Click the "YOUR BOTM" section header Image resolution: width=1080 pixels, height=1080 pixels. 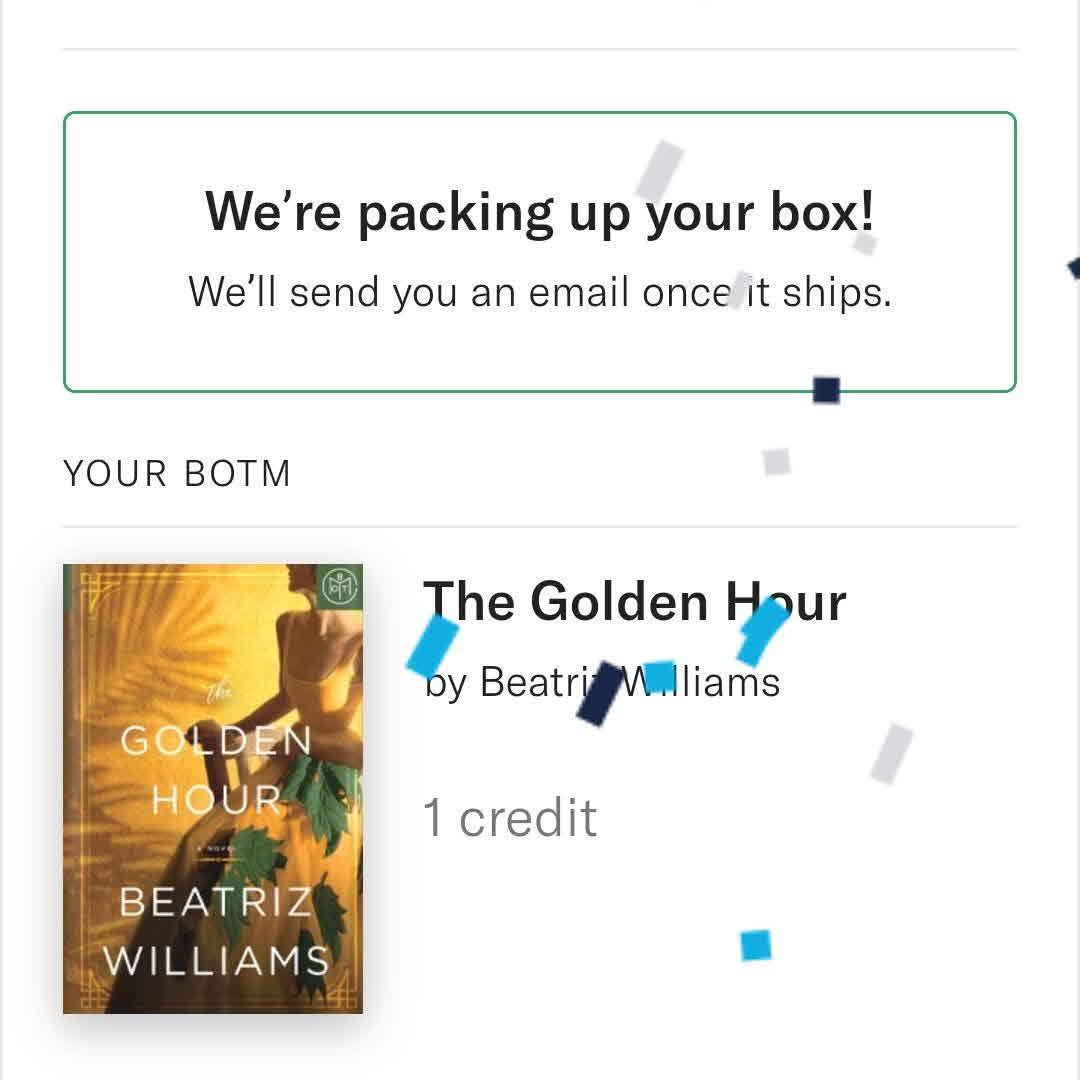coord(177,473)
